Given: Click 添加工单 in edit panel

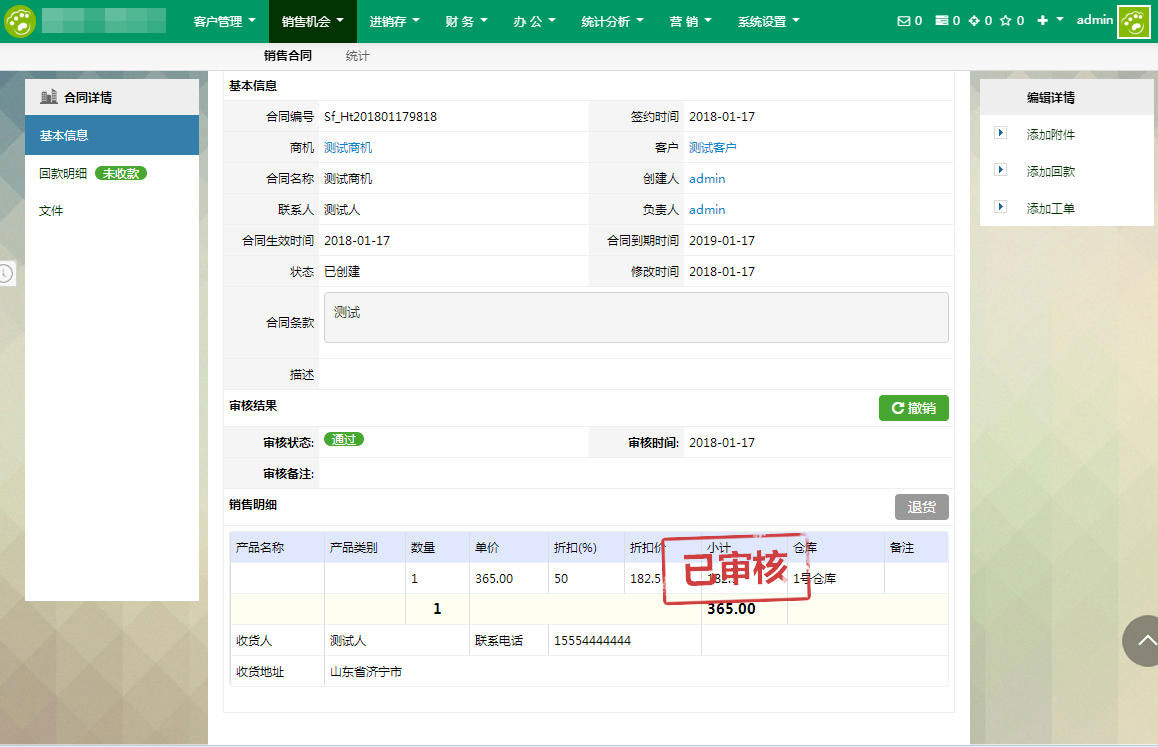Looking at the screenshot, I should (1050, 208).
